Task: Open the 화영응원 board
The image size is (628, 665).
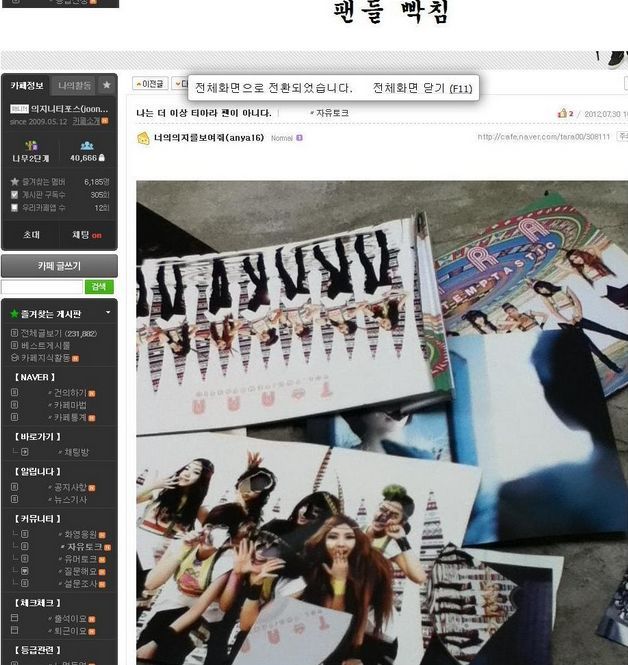Action: coord(80,534)
